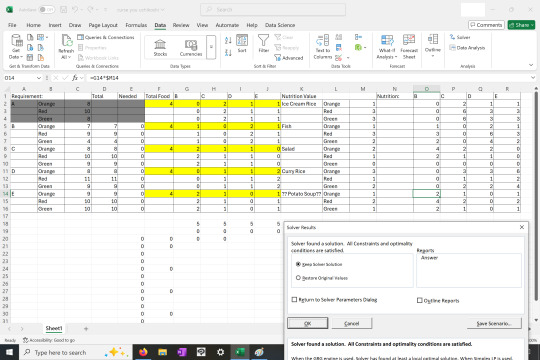
Task: Select the Nutrition Value header cell
Action: click(x=301, y=96)
